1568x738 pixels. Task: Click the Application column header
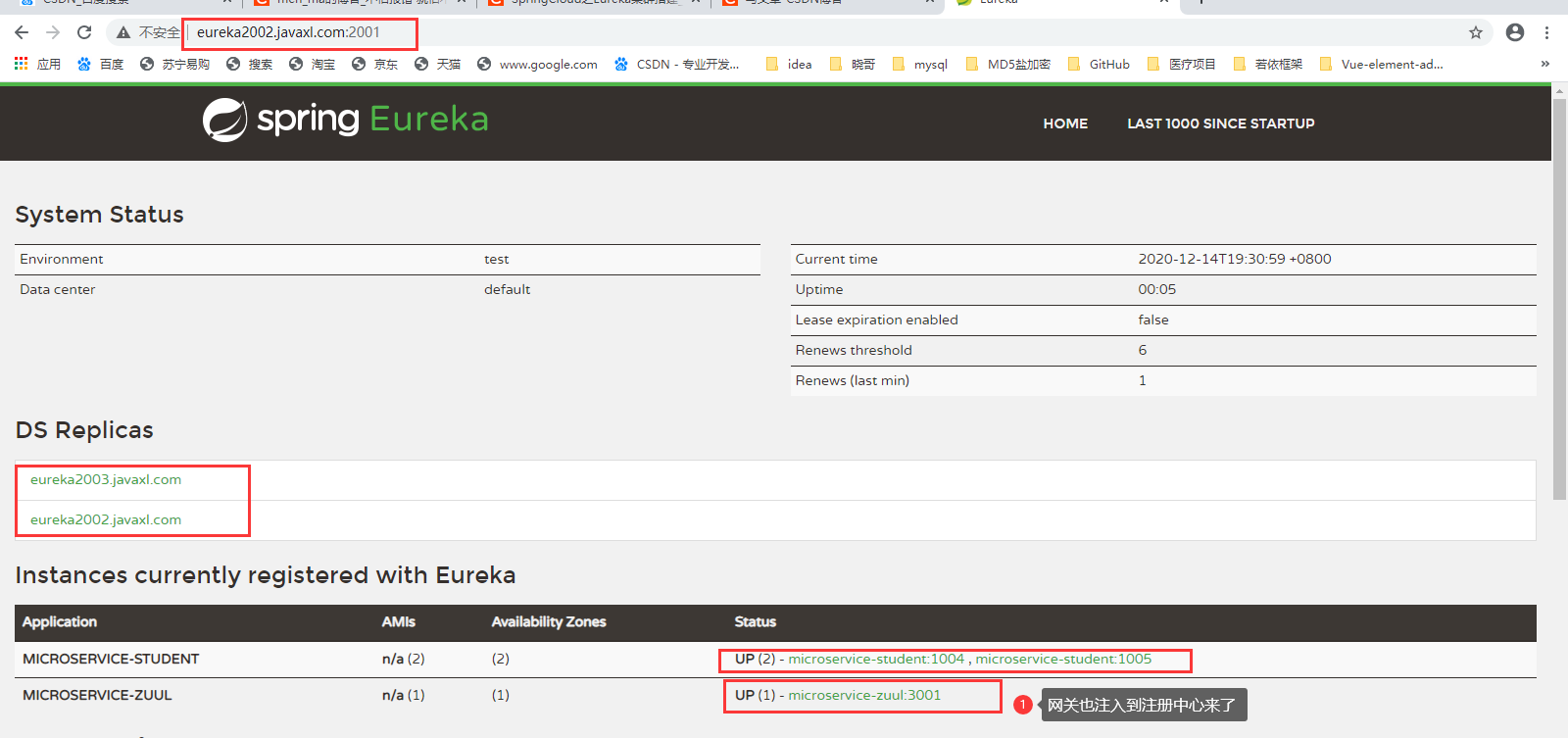[x=60, y=621]
